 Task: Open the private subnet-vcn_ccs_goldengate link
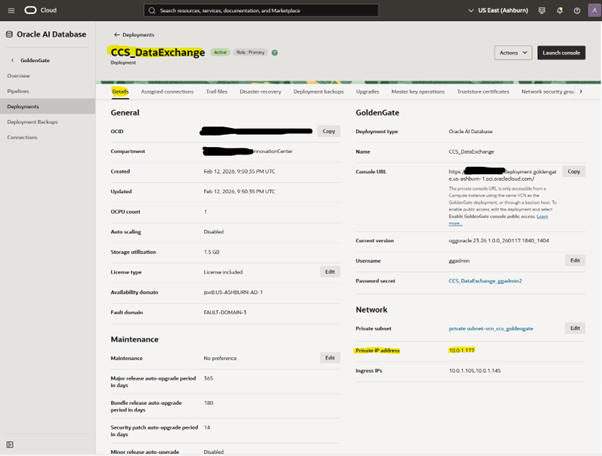(x=491, y=329)
